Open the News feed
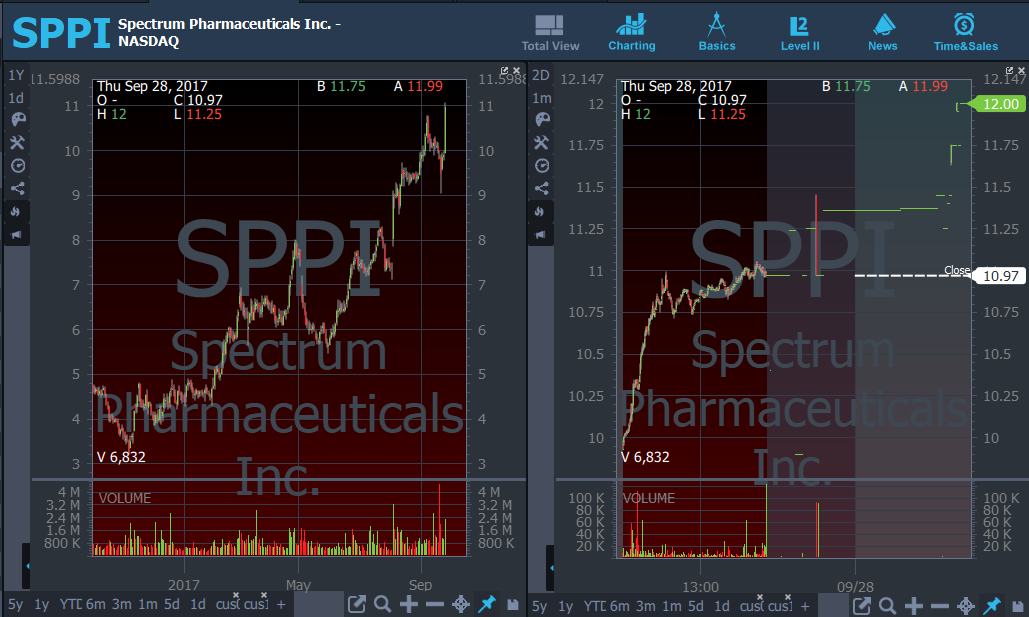The image size is (1029, 617). 883,33
